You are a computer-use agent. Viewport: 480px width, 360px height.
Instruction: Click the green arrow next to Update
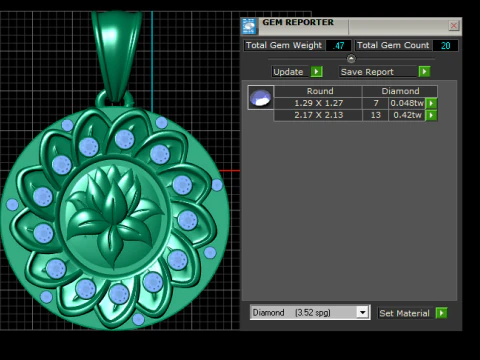pyautogui.click(x=316, y=72)
